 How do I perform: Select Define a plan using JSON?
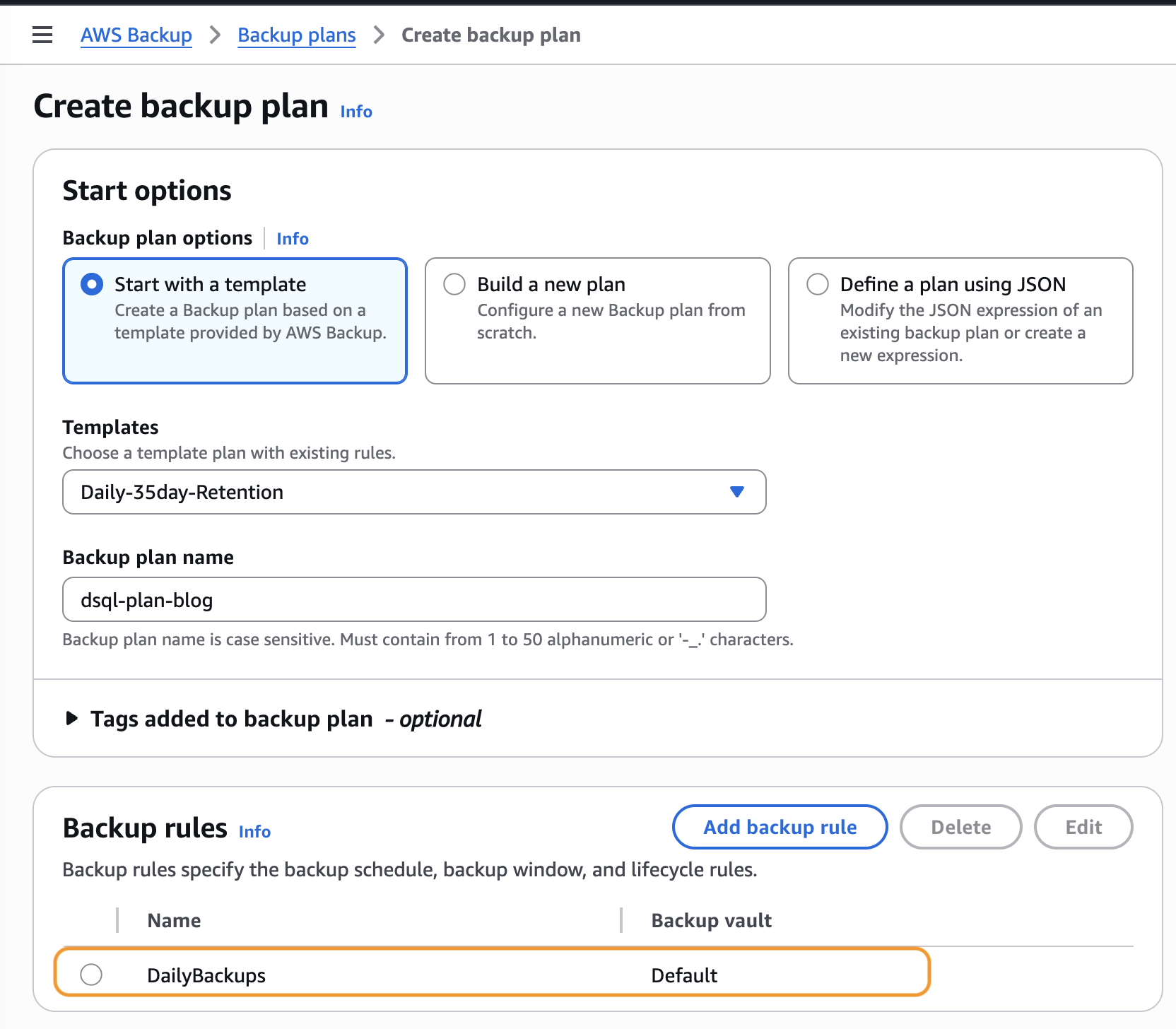[818, 284]
